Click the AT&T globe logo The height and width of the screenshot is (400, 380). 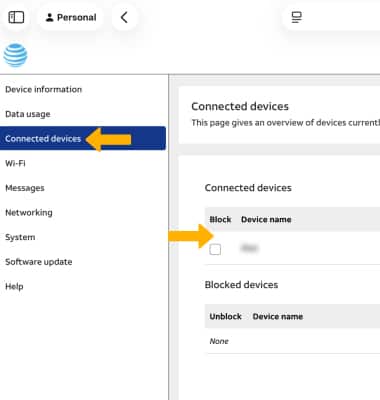[x=15, y=55]
